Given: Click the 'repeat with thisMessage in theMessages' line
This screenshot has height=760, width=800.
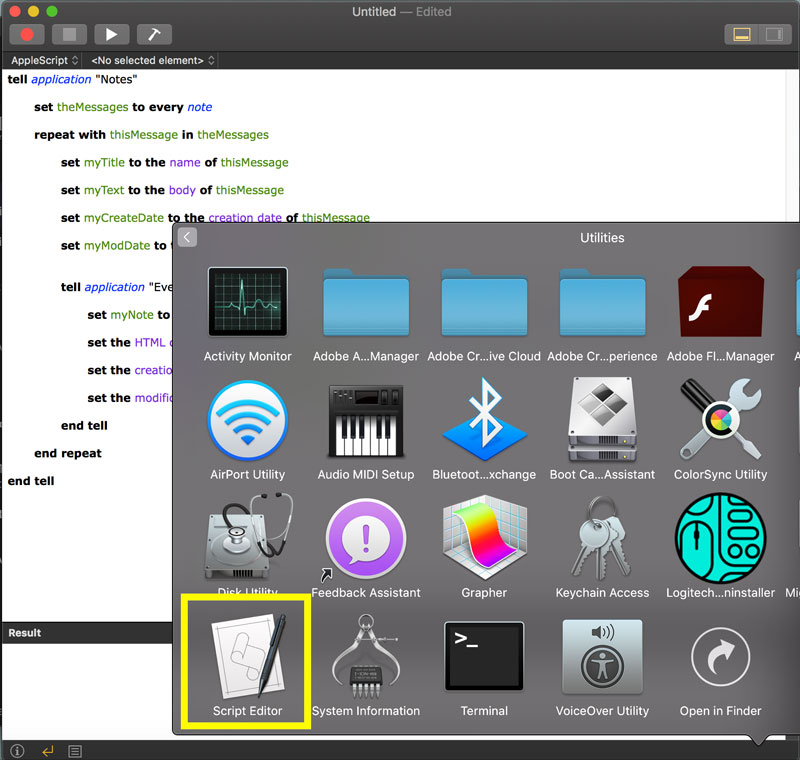Looking at the screenshot, I should 152,135.
